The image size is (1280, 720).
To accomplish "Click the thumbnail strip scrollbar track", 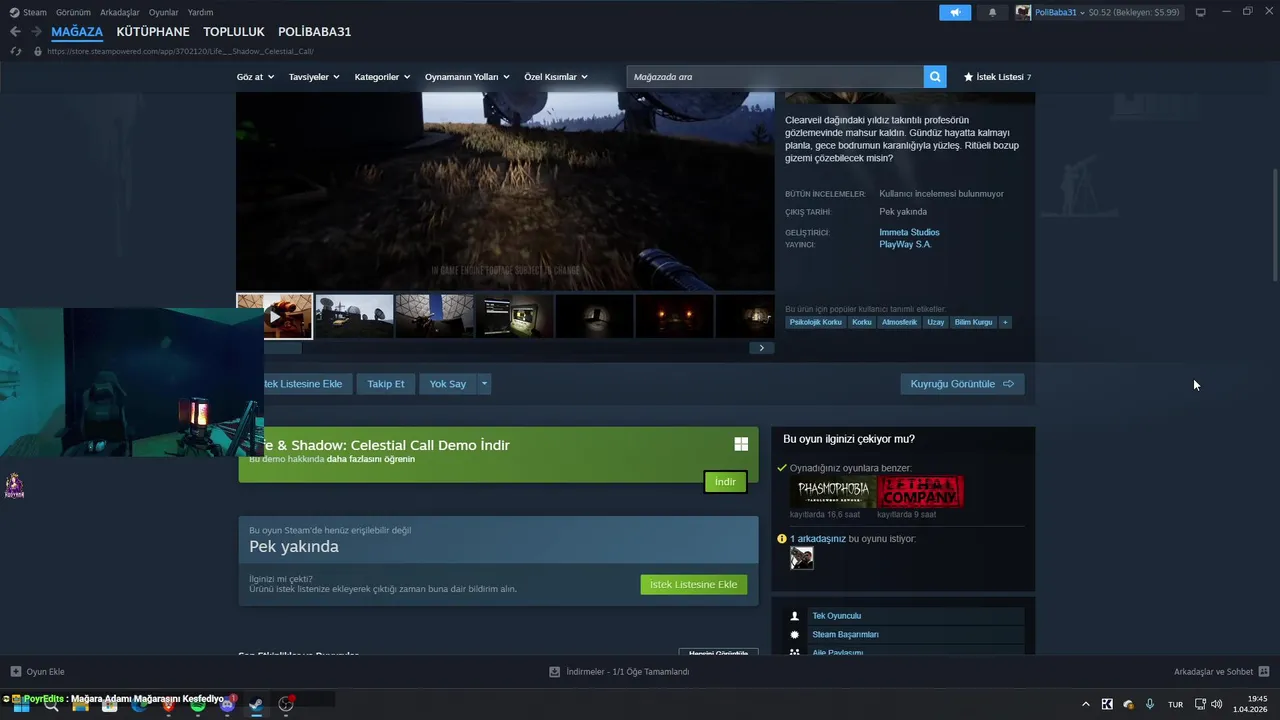I will [x=525, y=348].
